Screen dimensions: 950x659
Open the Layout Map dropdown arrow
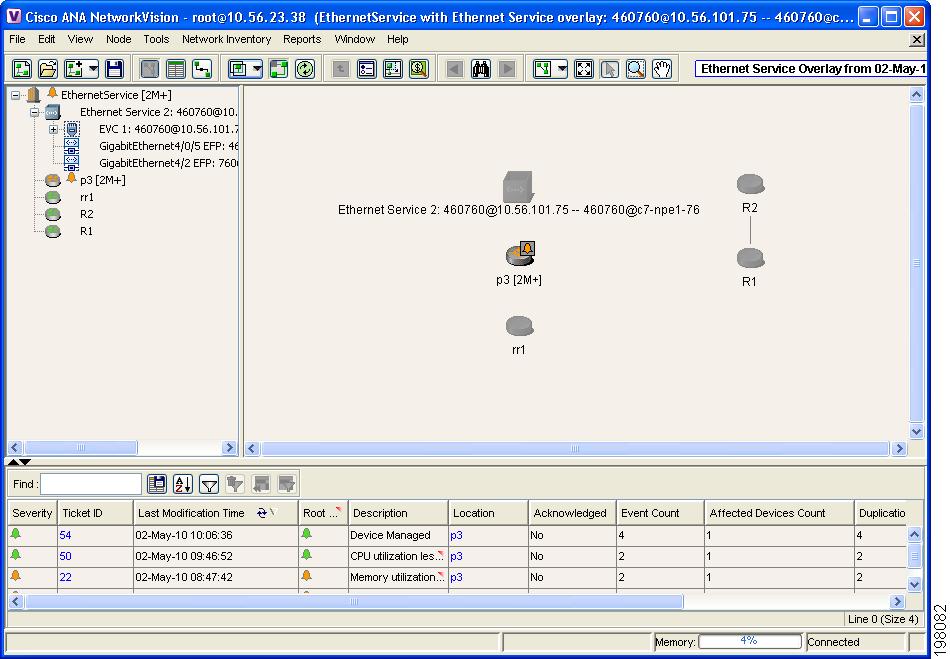pos(562,68)
